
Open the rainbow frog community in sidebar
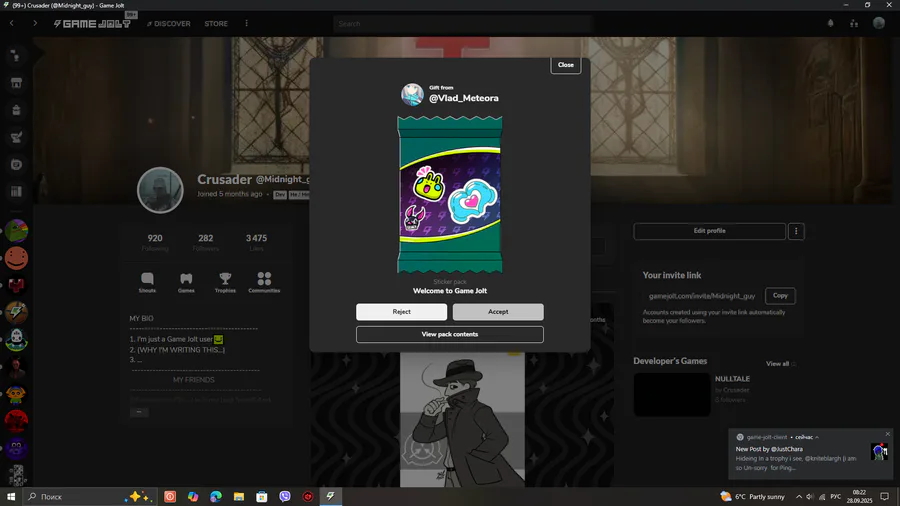click(16, 231)
